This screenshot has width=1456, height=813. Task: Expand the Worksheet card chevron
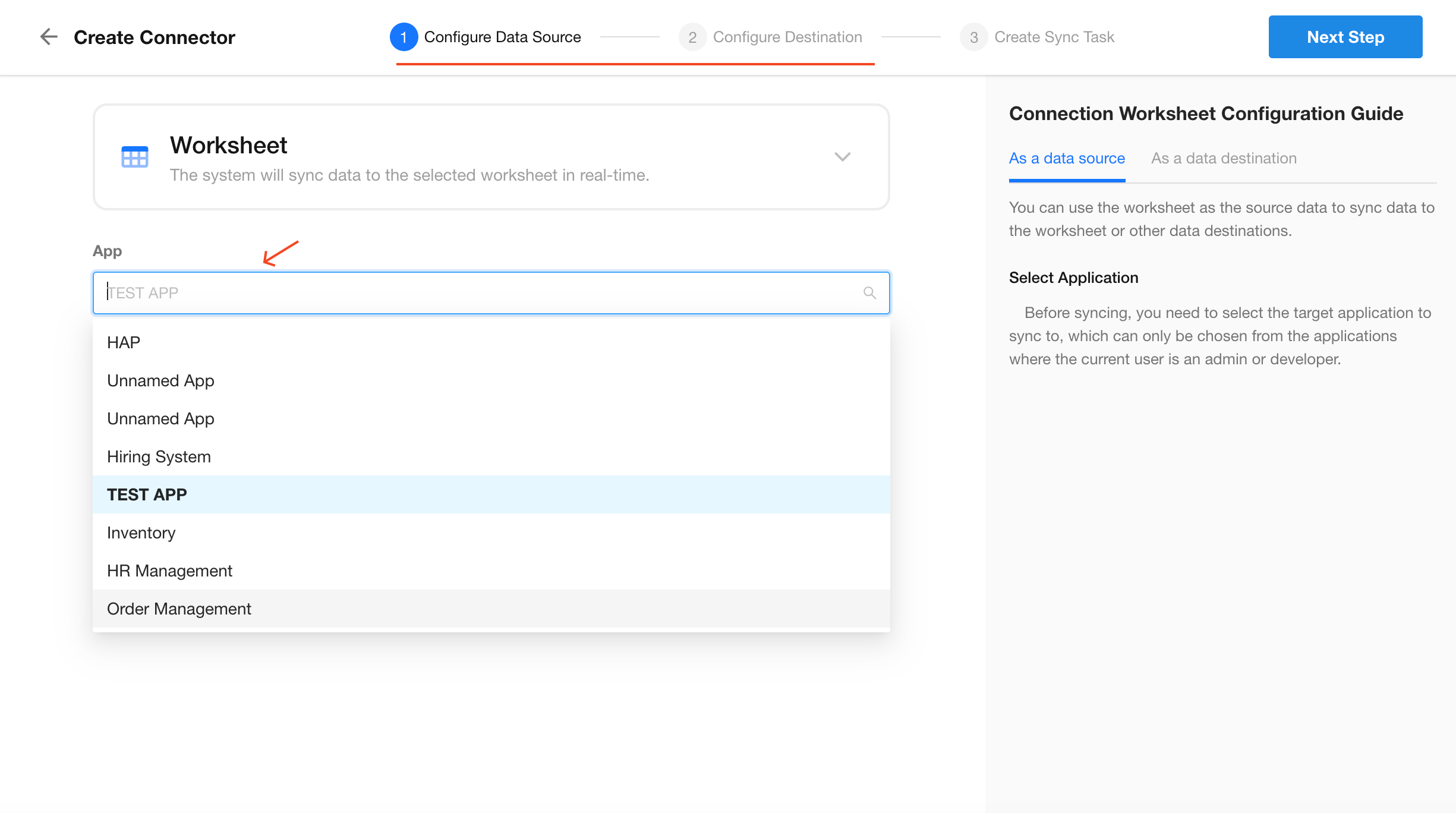click(x=842, y=157)
